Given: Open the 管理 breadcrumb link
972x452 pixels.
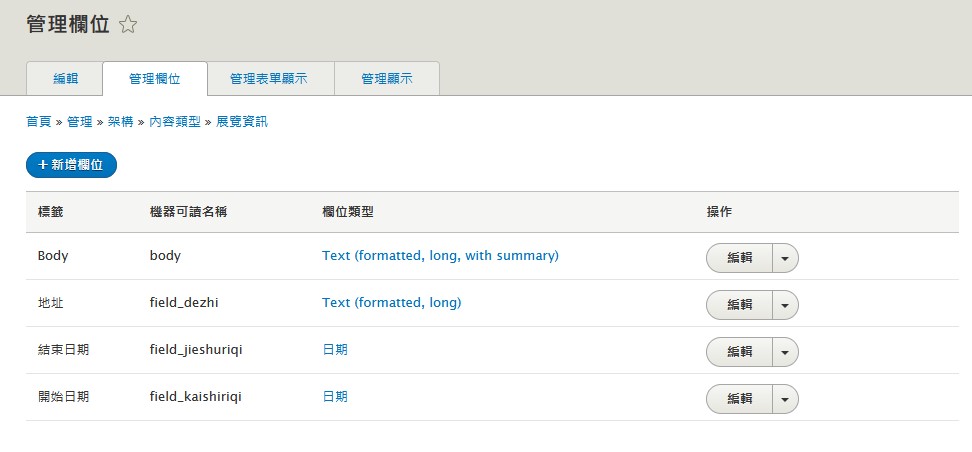Looking at the screenshot, I should pyautogui.click(x=80, y=122).
